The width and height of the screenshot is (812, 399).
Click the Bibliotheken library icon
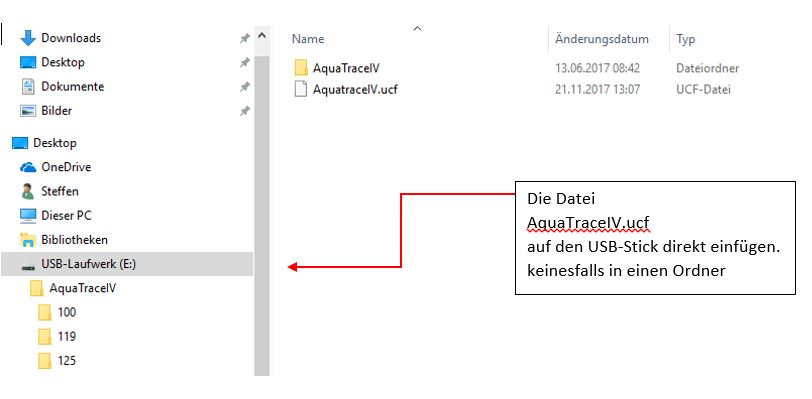28,239
